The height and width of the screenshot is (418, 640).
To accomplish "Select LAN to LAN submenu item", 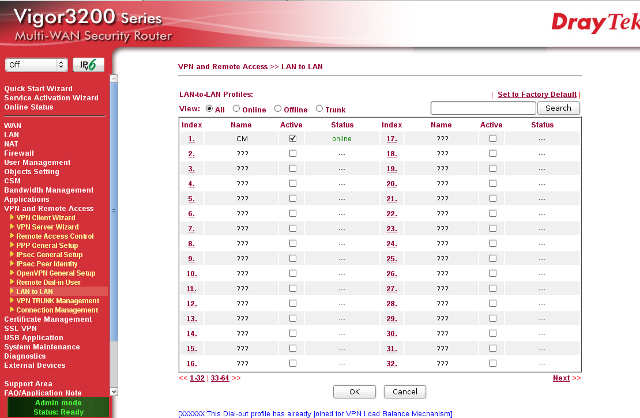I will click(35, 291).
